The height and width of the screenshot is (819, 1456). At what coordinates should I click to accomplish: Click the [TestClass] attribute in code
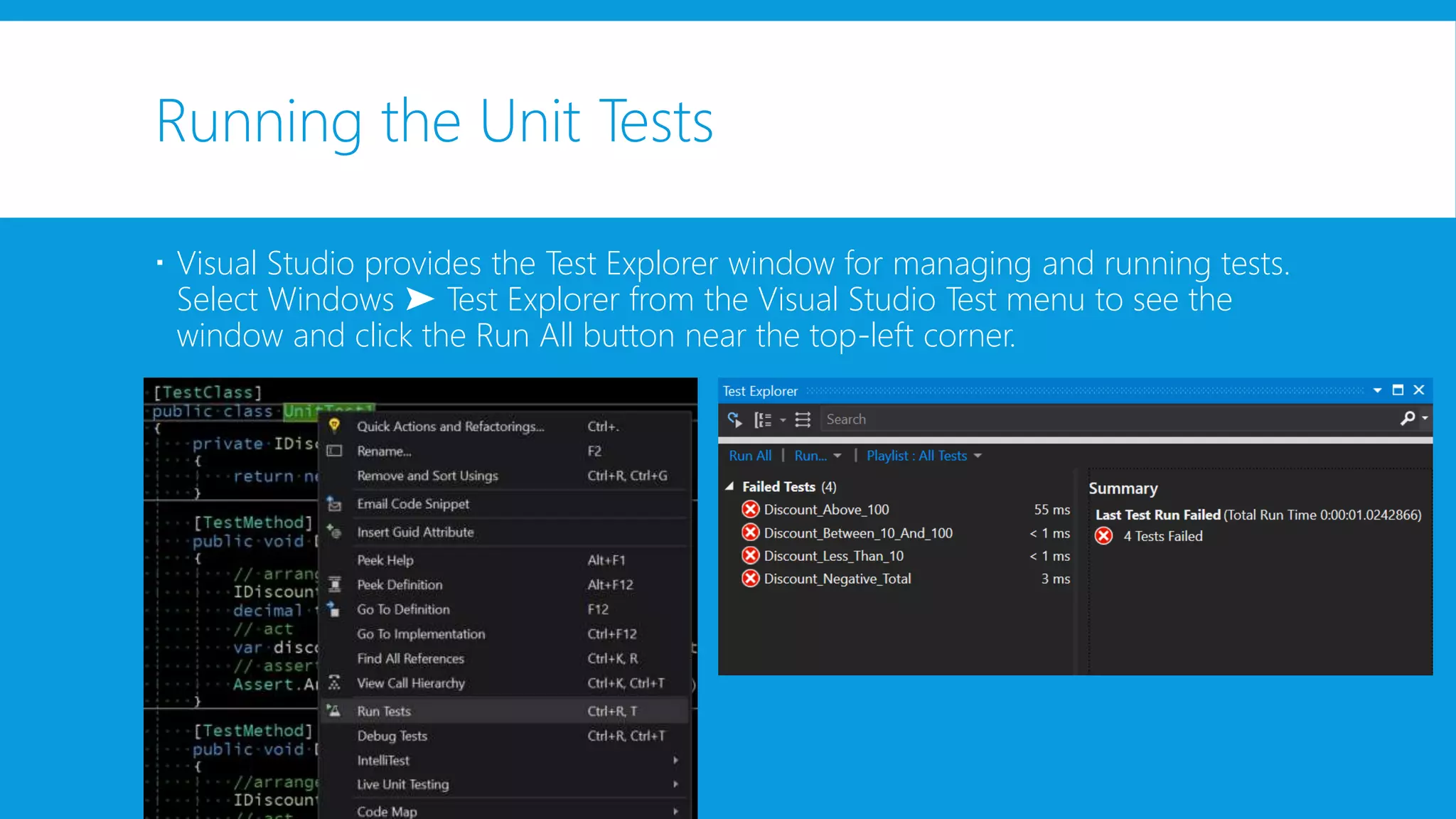point(208,392)
